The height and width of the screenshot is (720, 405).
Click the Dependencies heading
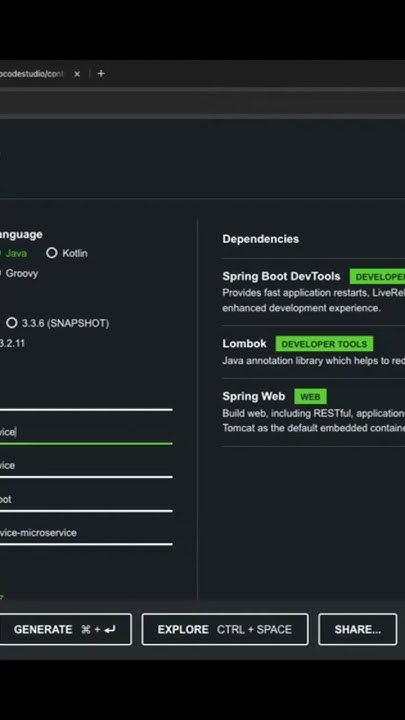pos(260,239)
